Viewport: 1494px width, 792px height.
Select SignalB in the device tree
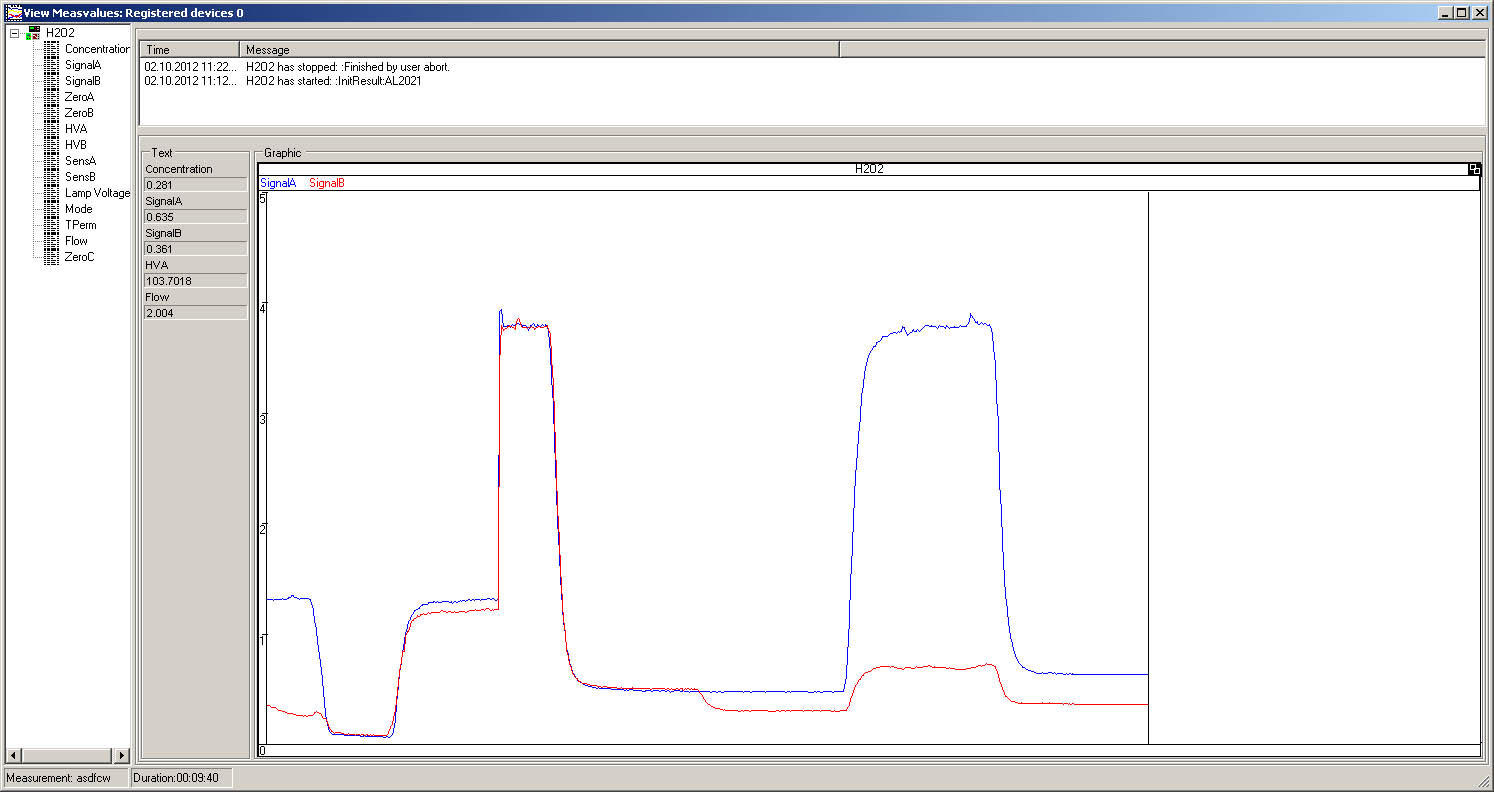[x=82, y=81]
